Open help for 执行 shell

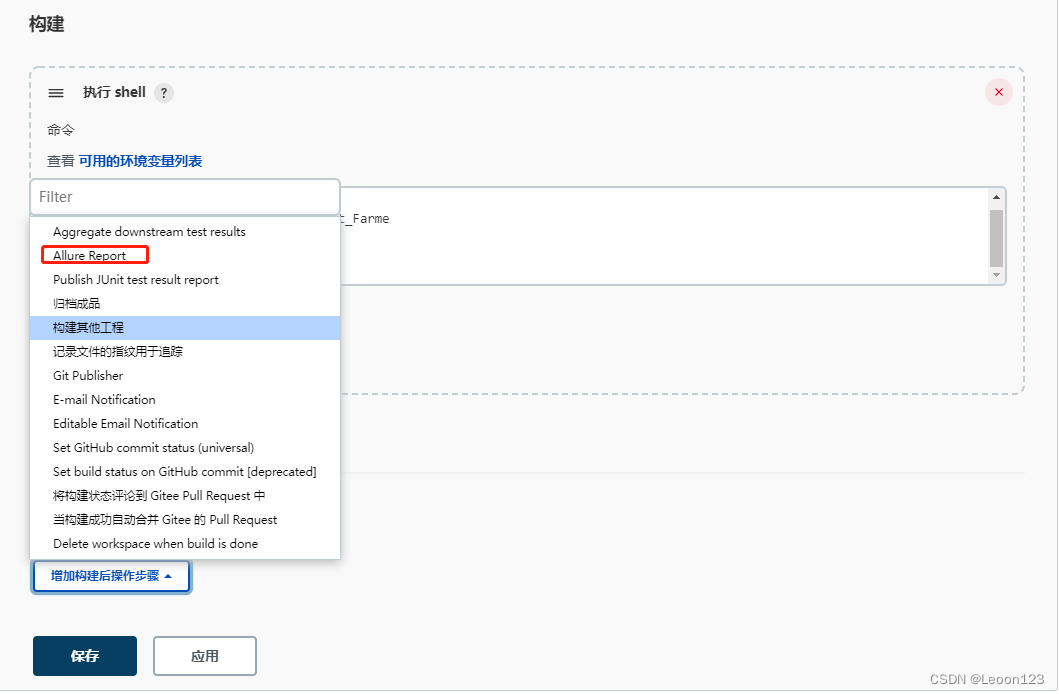click(163, 93)
